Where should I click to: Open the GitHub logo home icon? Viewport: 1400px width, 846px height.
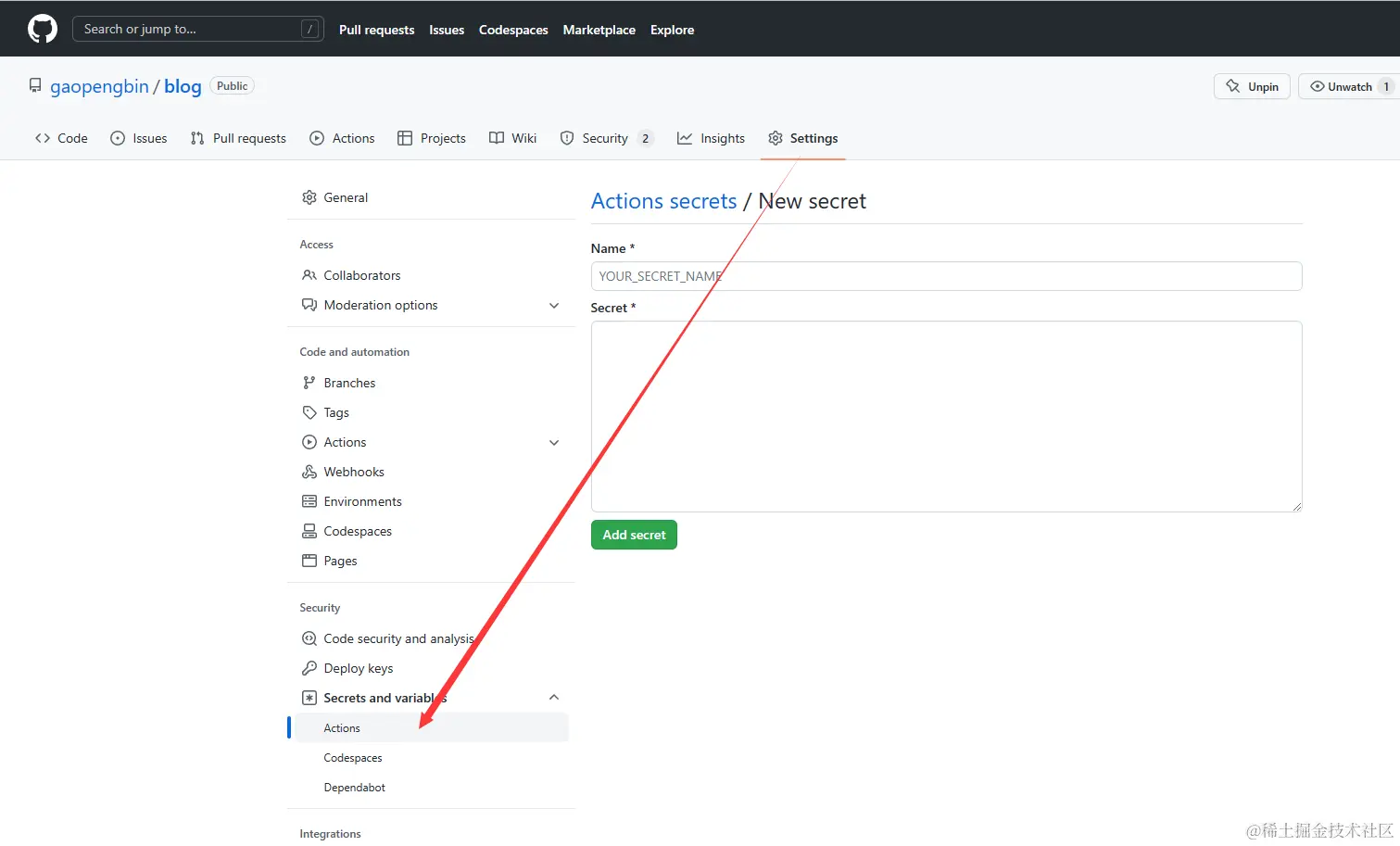pyautogui.click(x=43, y=29)
